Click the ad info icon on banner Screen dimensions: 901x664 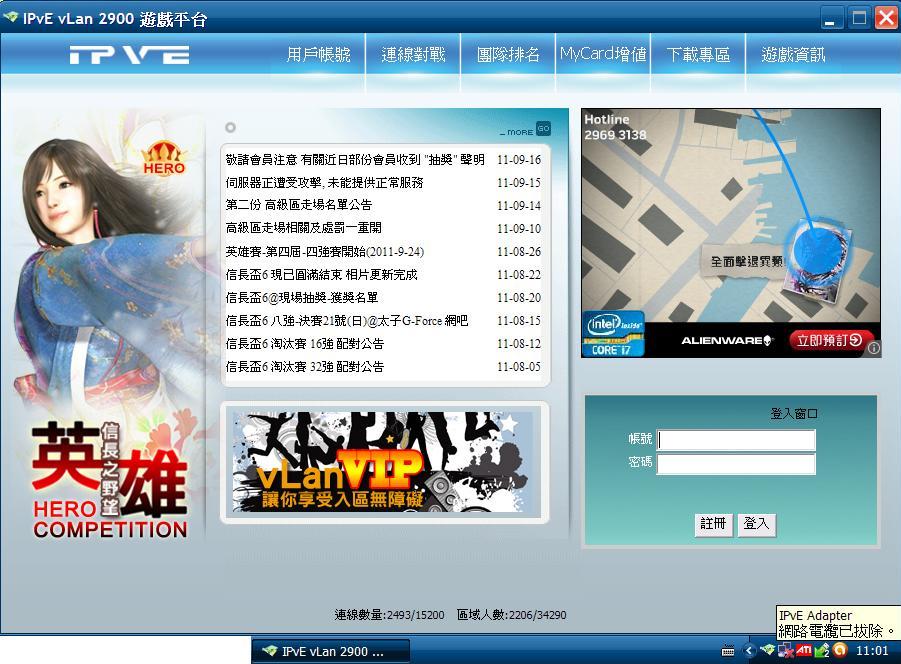coord(873,348)
